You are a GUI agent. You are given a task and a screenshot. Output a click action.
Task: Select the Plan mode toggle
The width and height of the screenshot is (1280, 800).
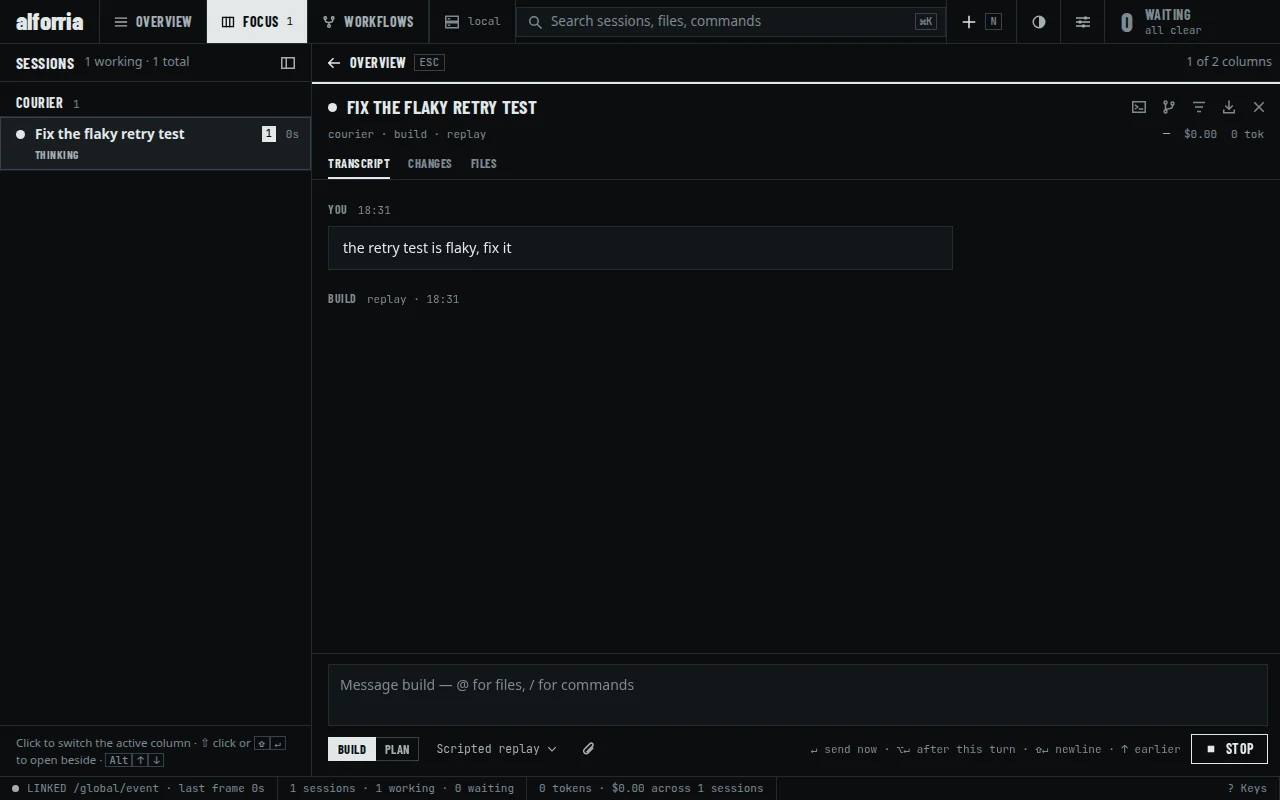point(397,749)
